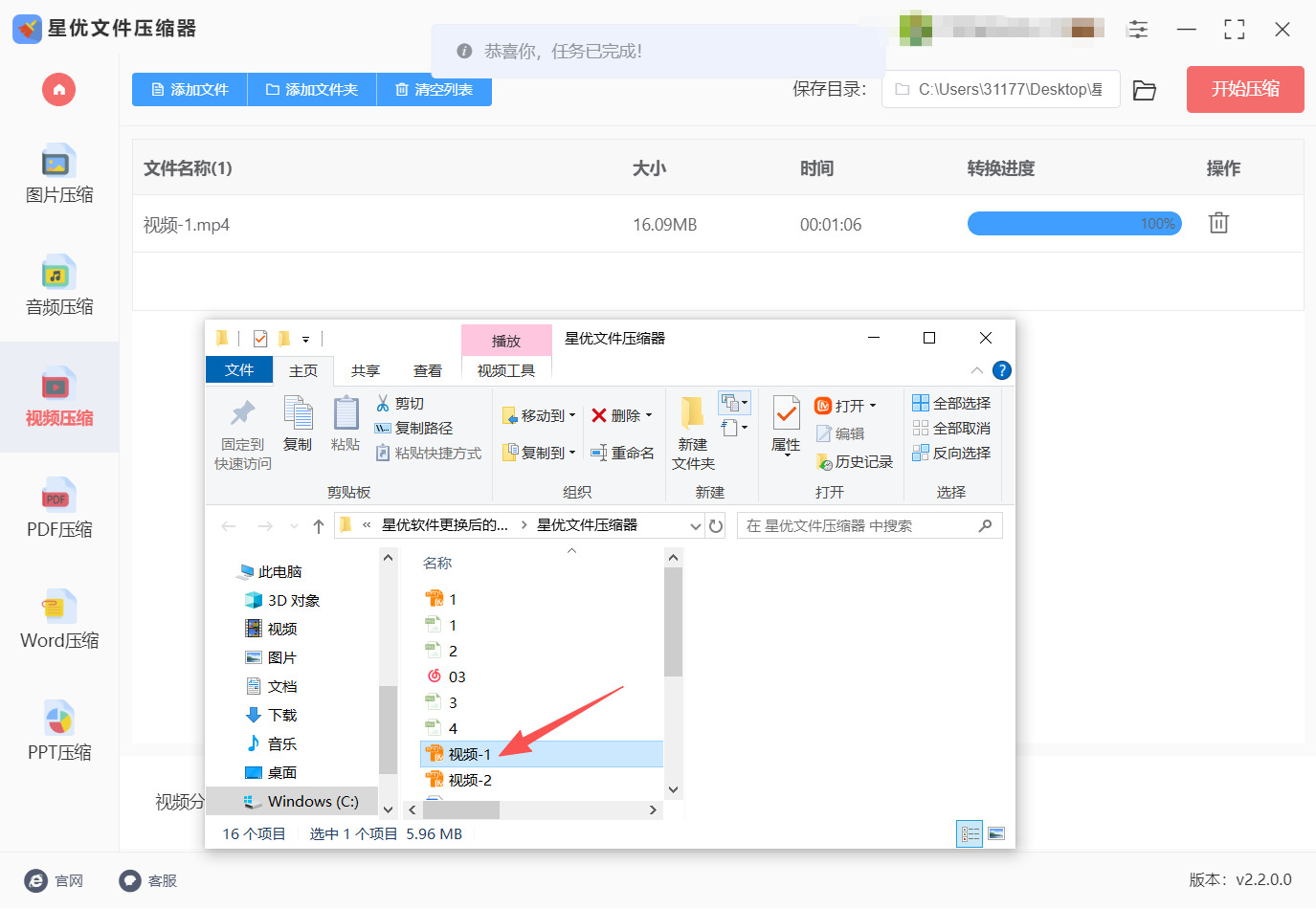Click the 添加文件 button

[x=190, y=90]
